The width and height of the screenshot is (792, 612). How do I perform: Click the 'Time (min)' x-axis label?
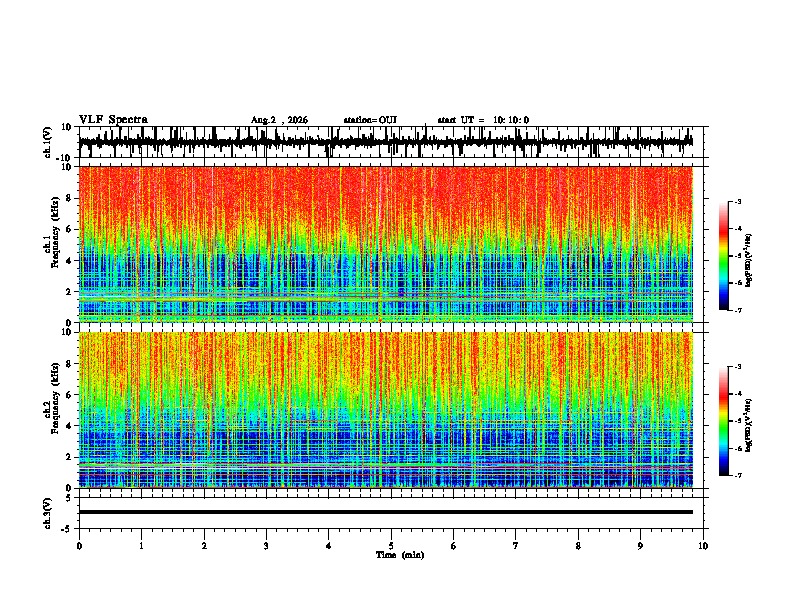click(x=400, y=555)
